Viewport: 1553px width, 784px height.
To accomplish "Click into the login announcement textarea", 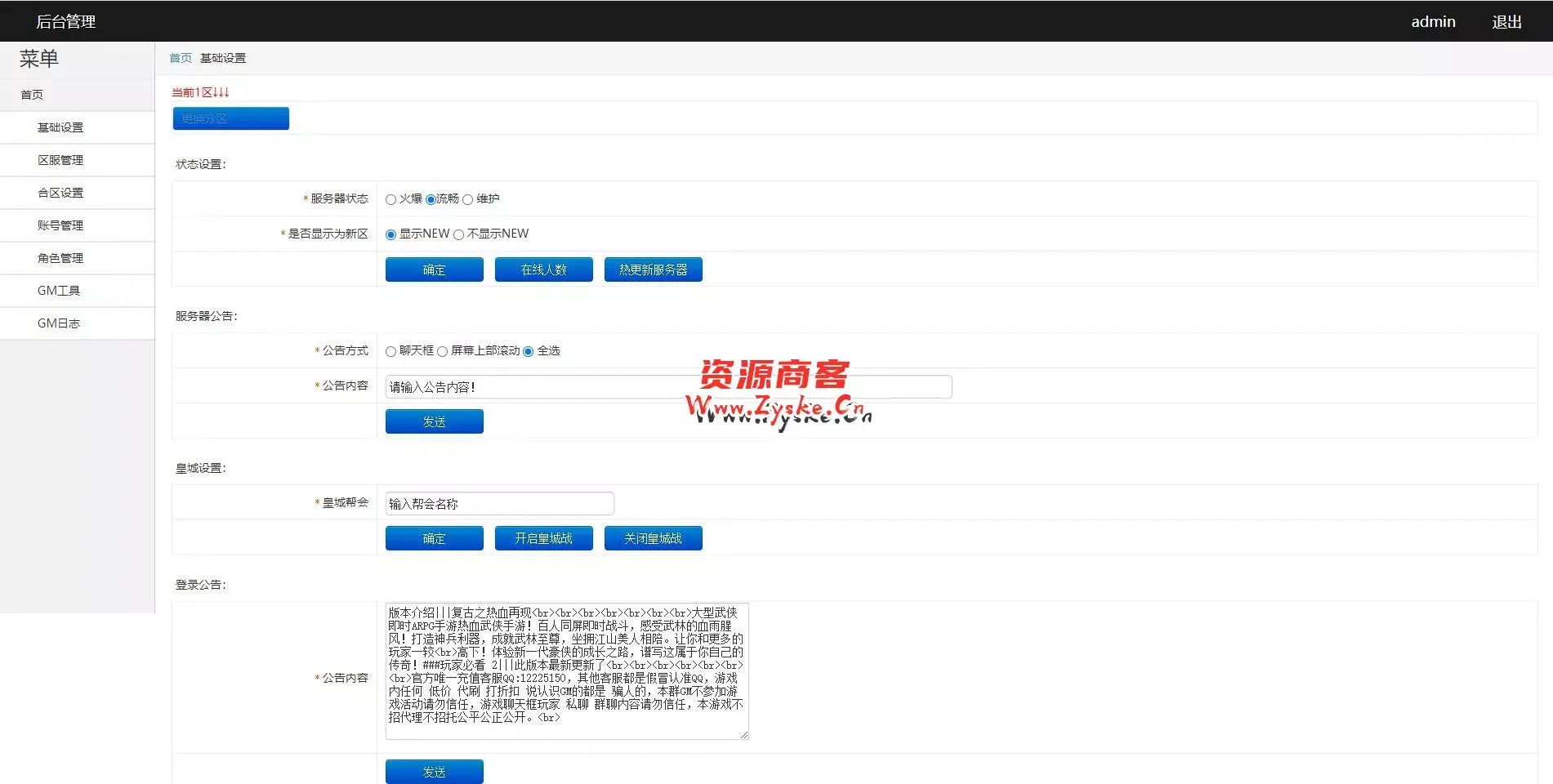I will 567,671.
